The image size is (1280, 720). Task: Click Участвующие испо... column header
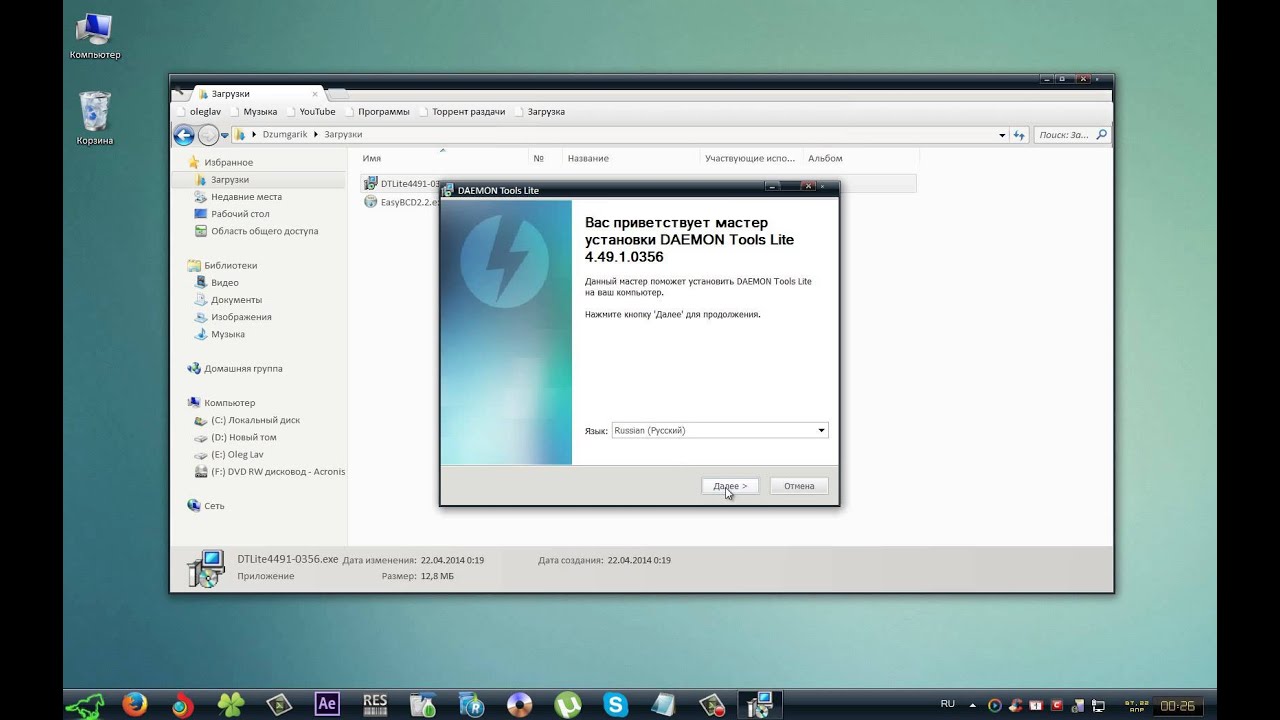coord(750,158)
